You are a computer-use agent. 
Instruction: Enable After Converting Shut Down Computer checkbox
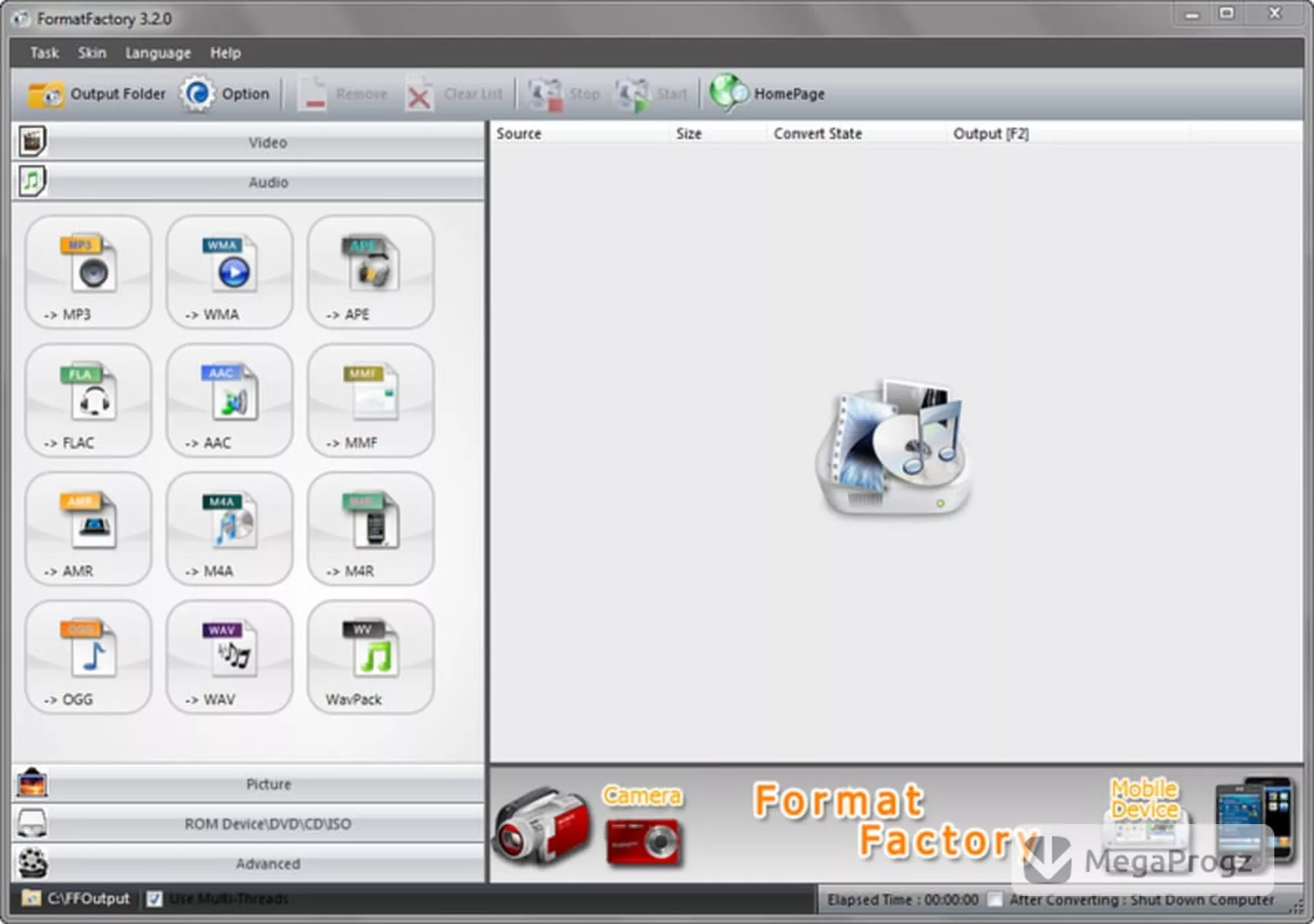[995, 899]
